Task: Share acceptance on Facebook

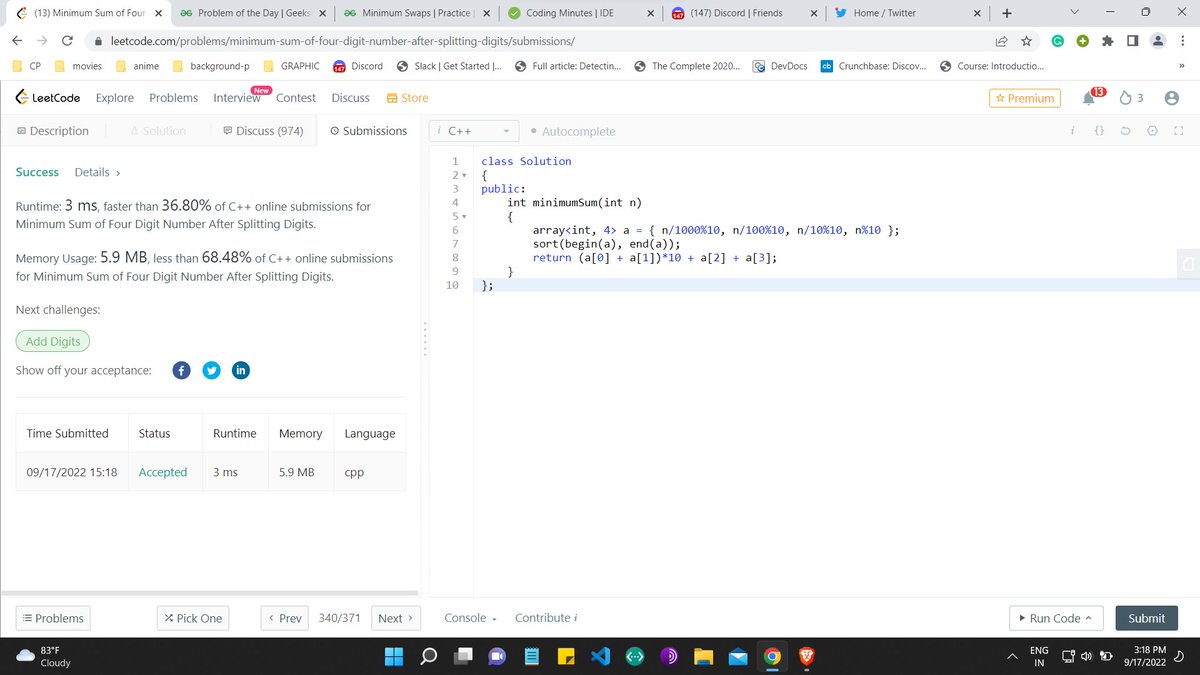Action: (182, 370)
